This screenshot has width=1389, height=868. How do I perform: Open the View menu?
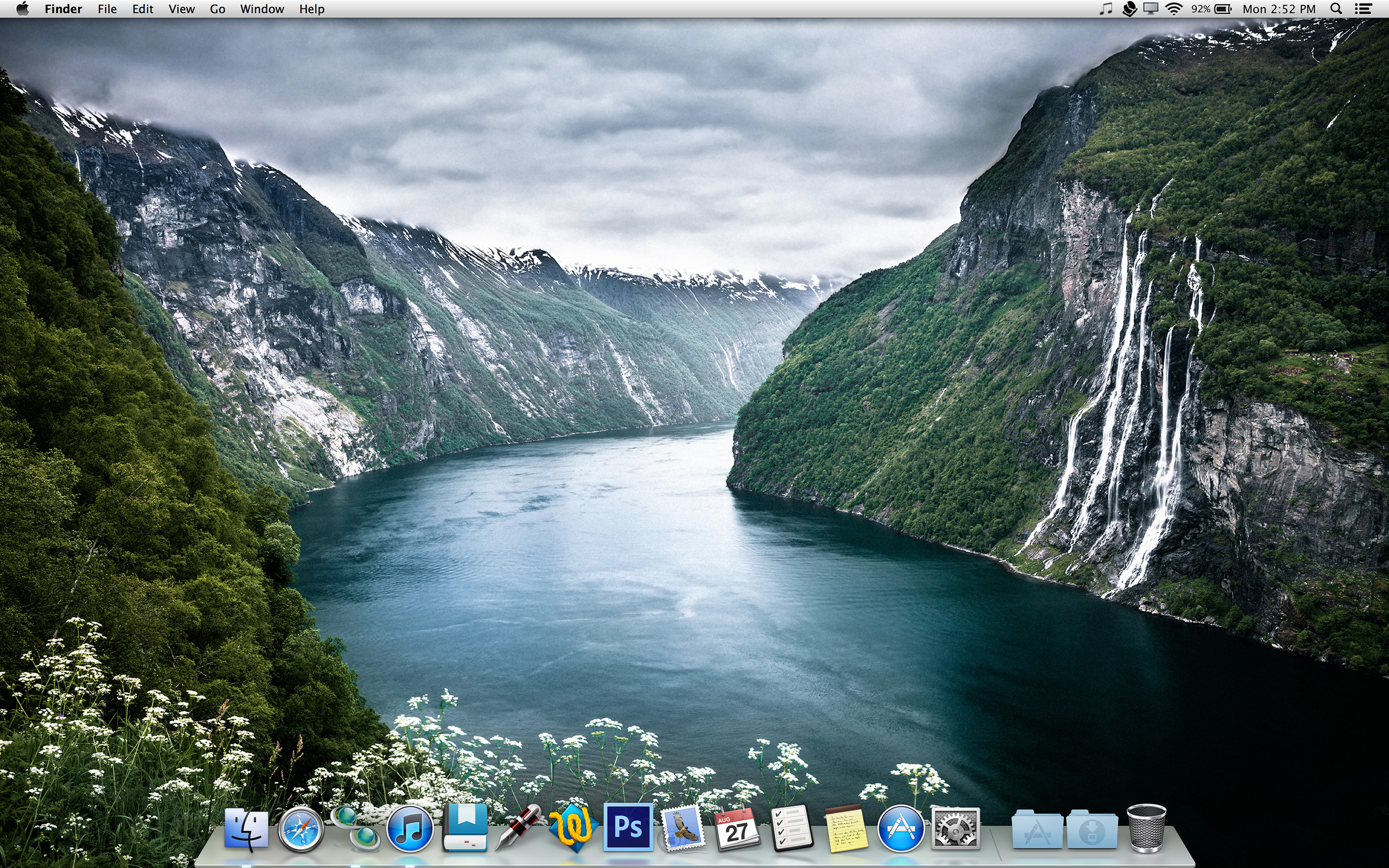182,9
